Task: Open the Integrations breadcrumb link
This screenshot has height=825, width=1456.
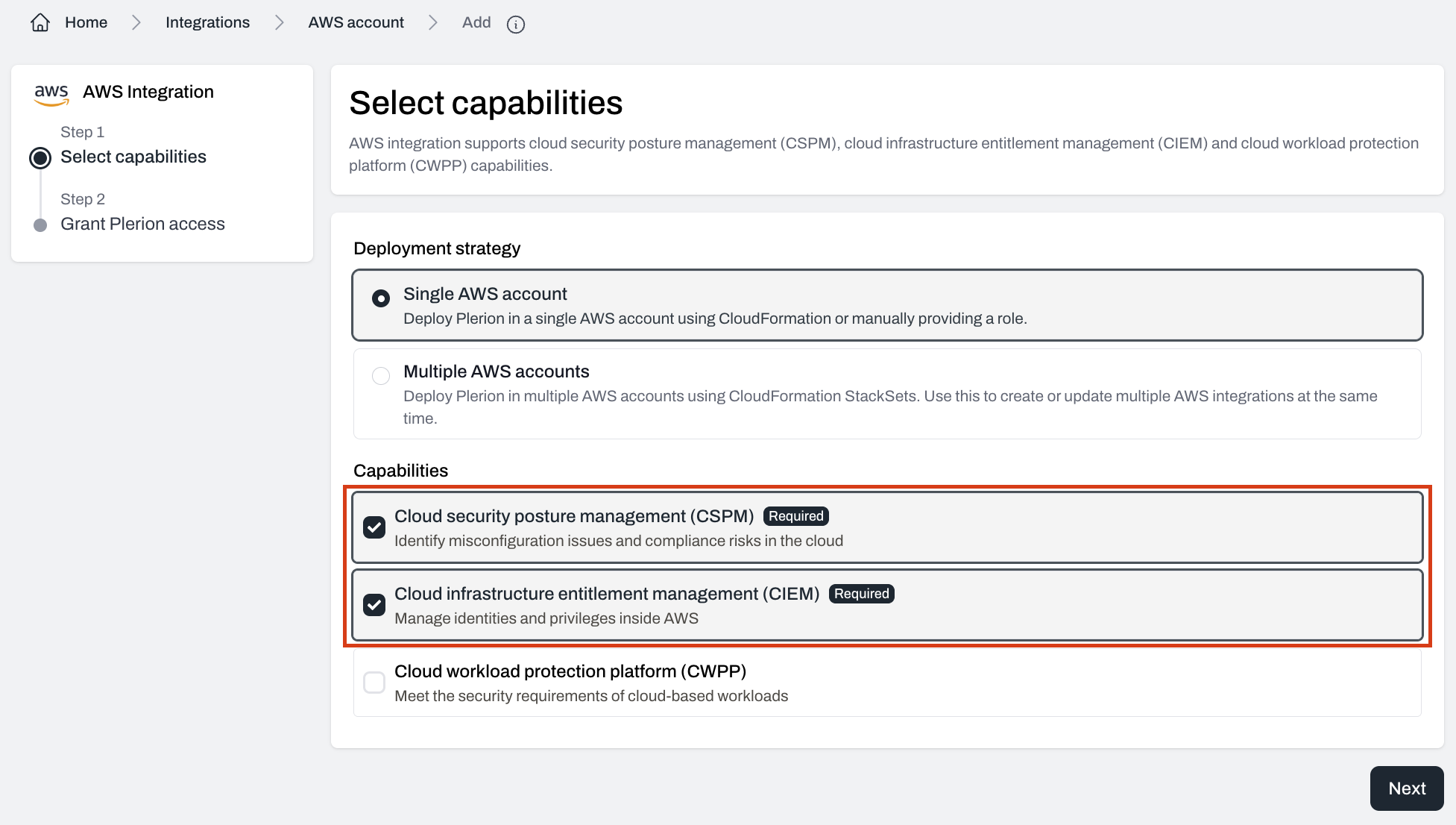Action: [x=207, y=22]
